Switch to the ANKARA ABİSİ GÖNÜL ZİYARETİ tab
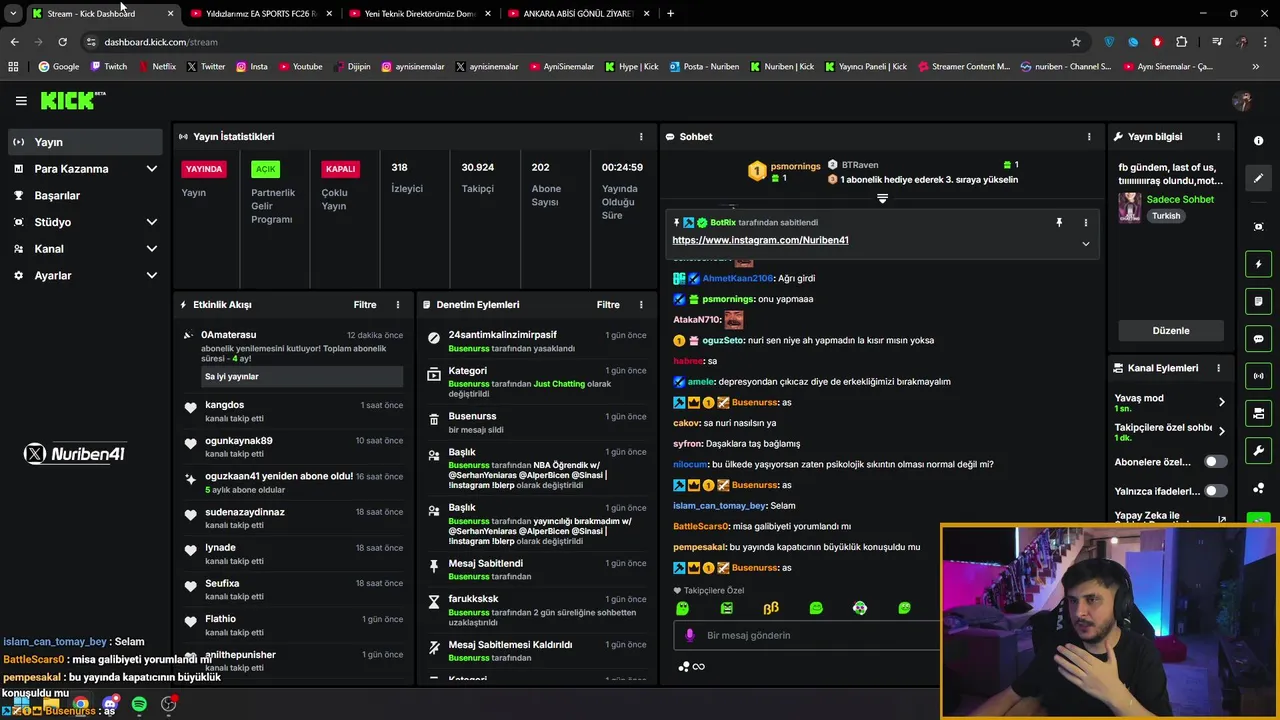This screenshot has height=720, width=1280. click(579, 14)
